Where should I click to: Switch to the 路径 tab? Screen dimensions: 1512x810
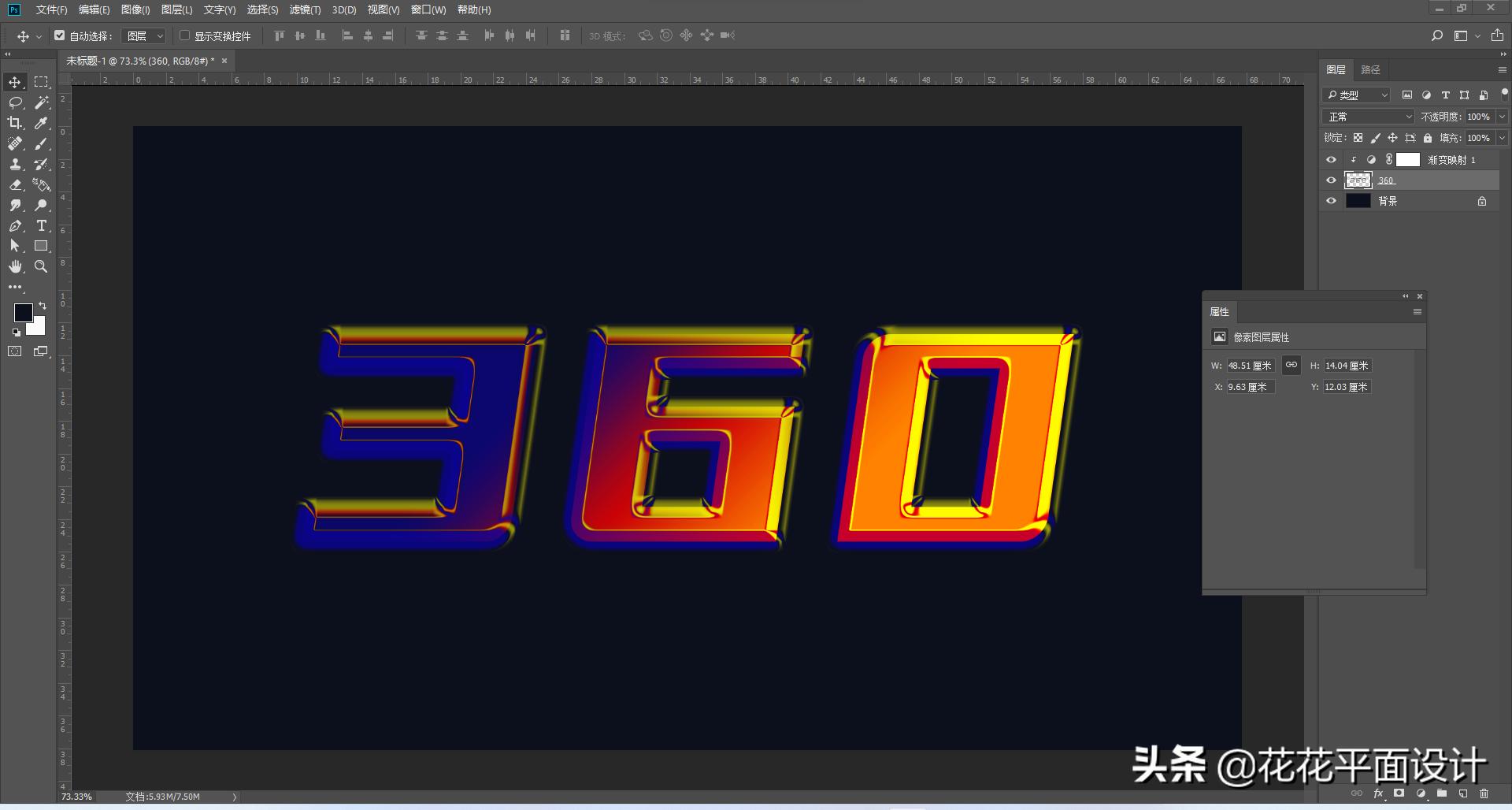[1370, 69]
